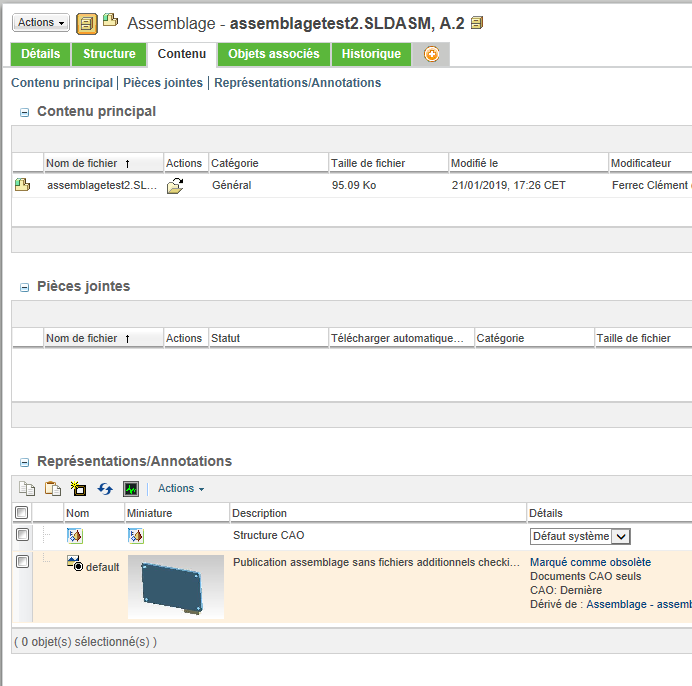Click the 95.09 Ko file size cell
Viewport: 692px width, 686px height.
(354, 185)
